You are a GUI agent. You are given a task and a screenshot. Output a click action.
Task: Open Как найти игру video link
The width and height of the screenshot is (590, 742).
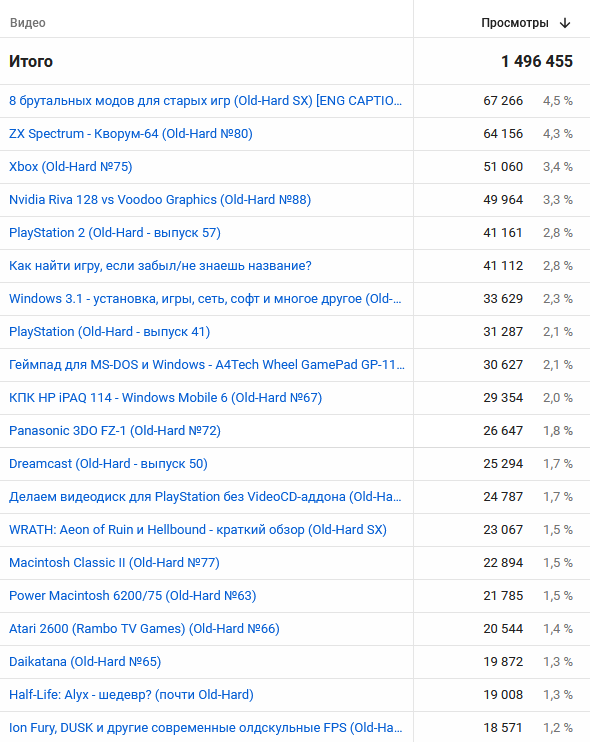pos(160,266)
